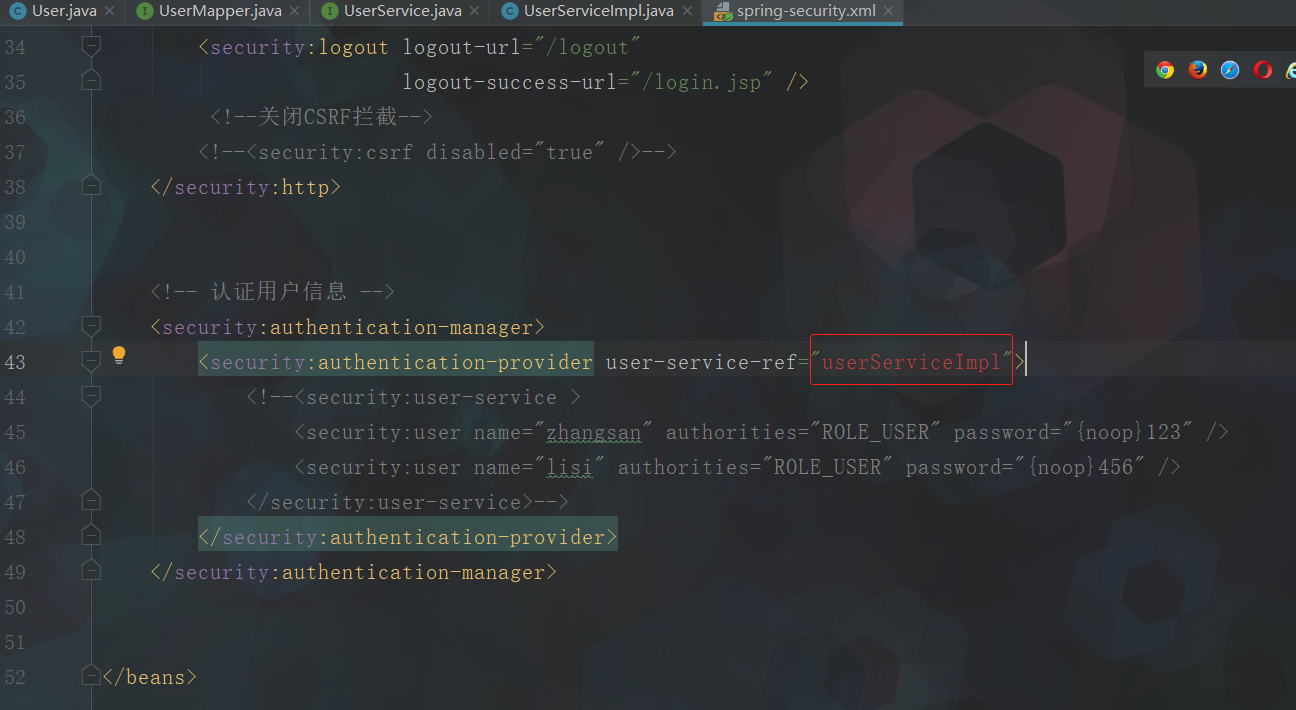Toggle the fold marker on line 35
The height and width of the screenshot is (710, 1296).
[91, 81]
